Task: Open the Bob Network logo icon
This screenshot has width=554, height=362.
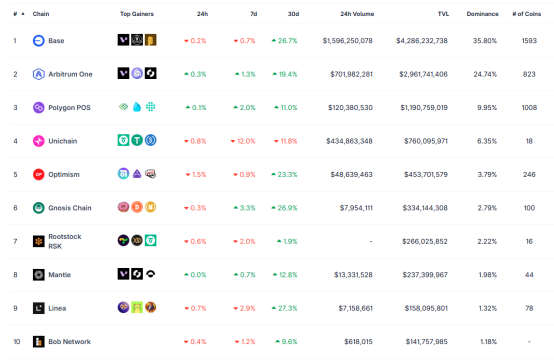Action: pos(39,342)
